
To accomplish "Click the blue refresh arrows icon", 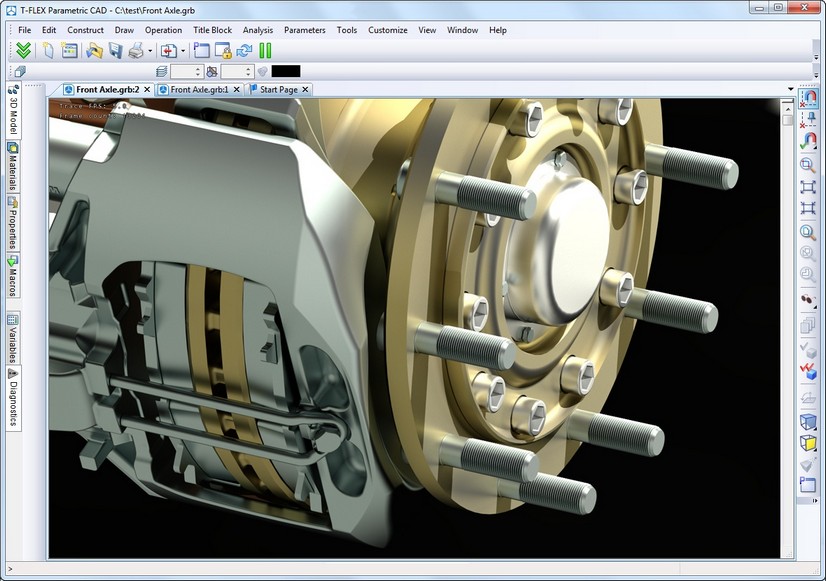I will 243,50.
